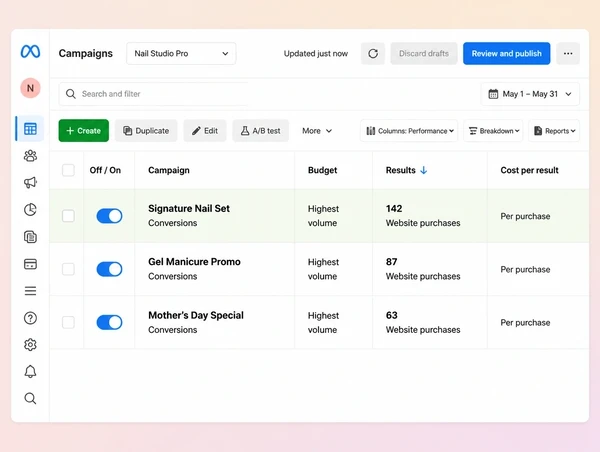600x452 pixels.
Task: Click the Edit button
Action: tap(205, 131)
